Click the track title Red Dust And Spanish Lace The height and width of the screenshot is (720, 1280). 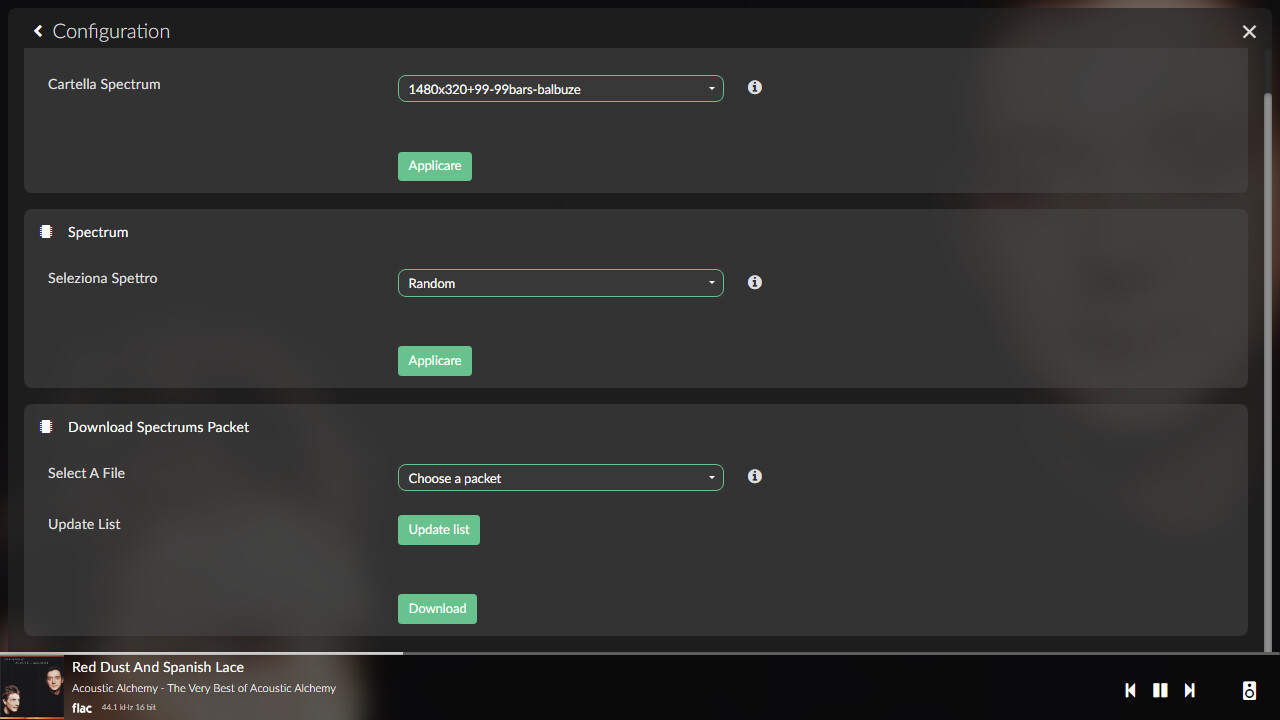coord(158,667)
